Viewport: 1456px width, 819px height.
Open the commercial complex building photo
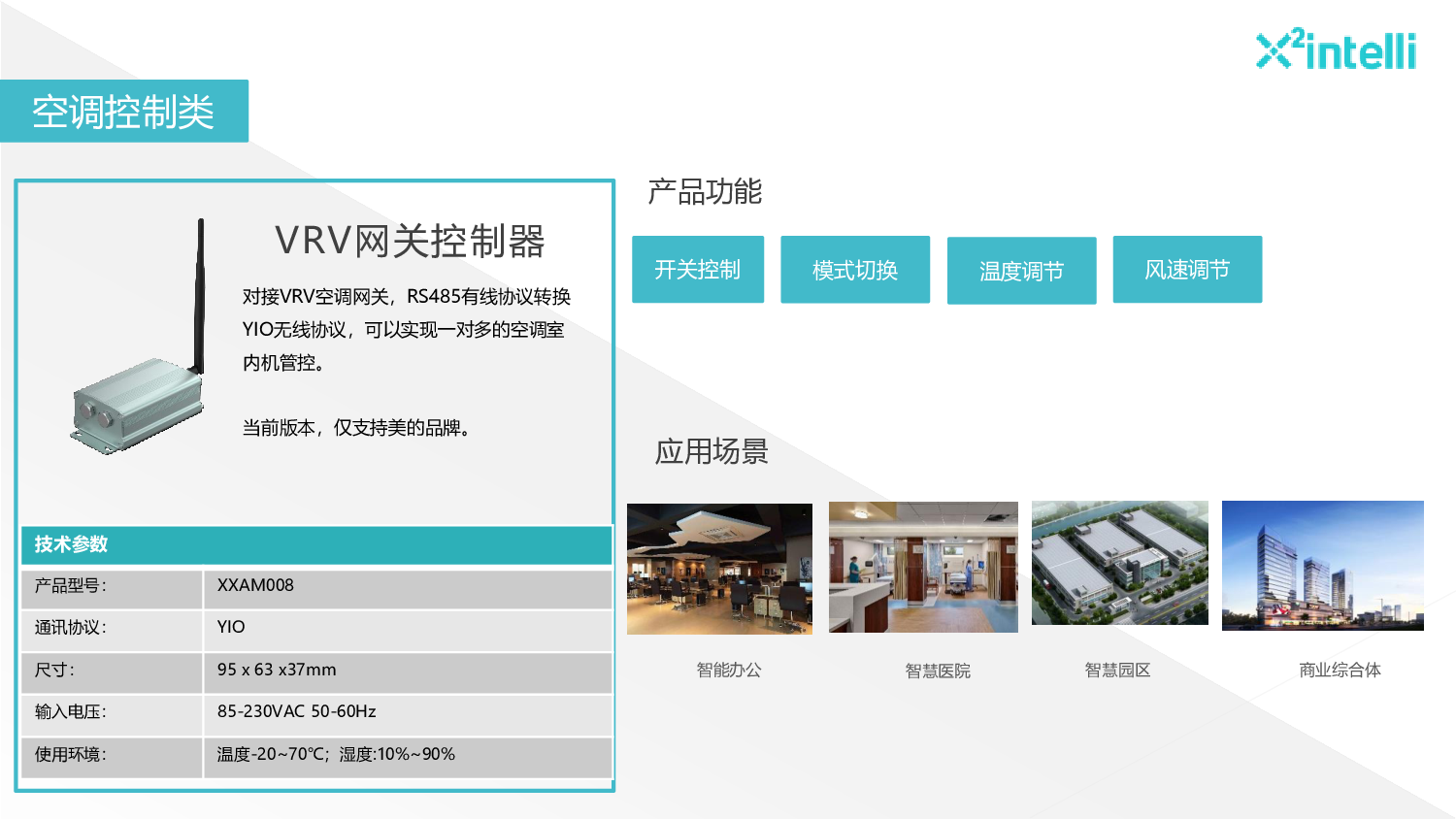pyautogui.click(x=1323, y=566)
